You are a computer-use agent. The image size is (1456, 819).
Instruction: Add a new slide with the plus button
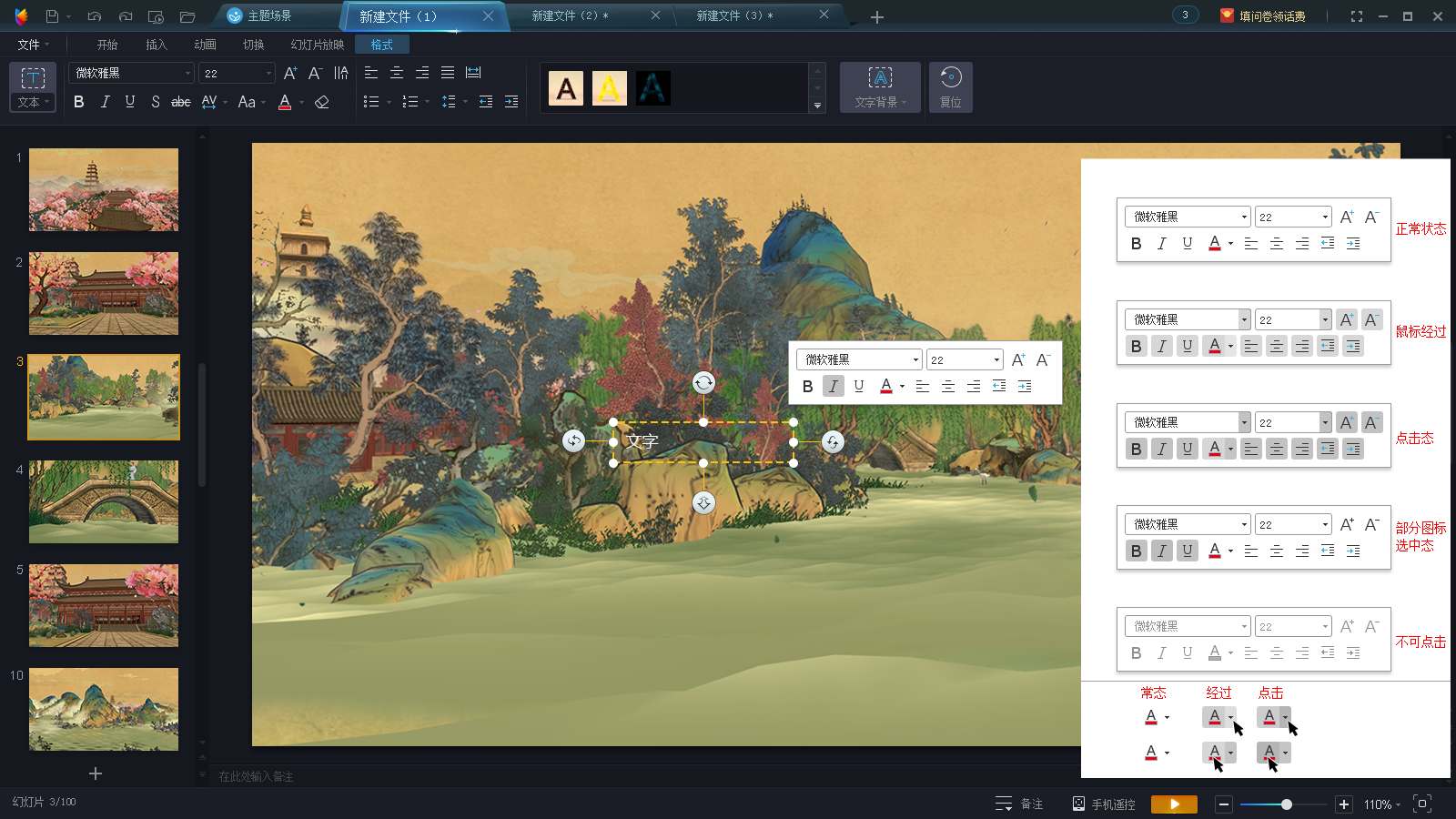pos(96,773)
